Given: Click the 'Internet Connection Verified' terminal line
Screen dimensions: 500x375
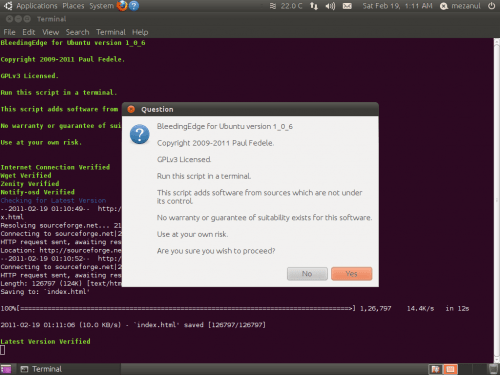Looking at the screenshot, I should 55,167.
